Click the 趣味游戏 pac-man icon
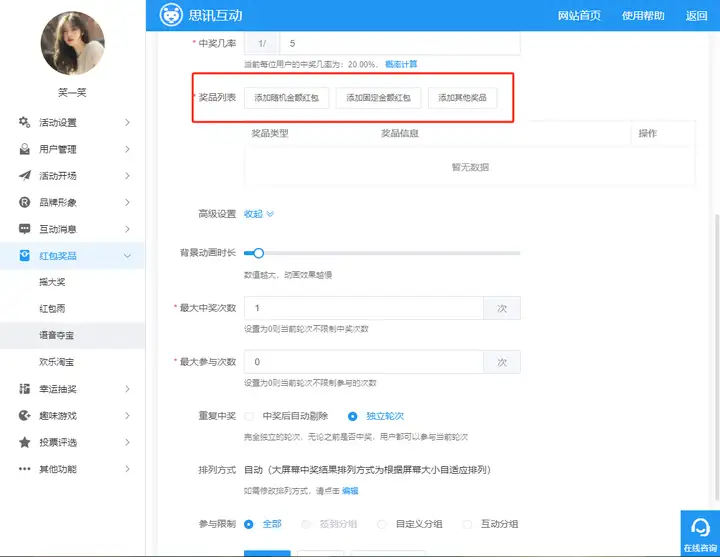This screenshot has height=557, width=720. (x=24, y=415)
